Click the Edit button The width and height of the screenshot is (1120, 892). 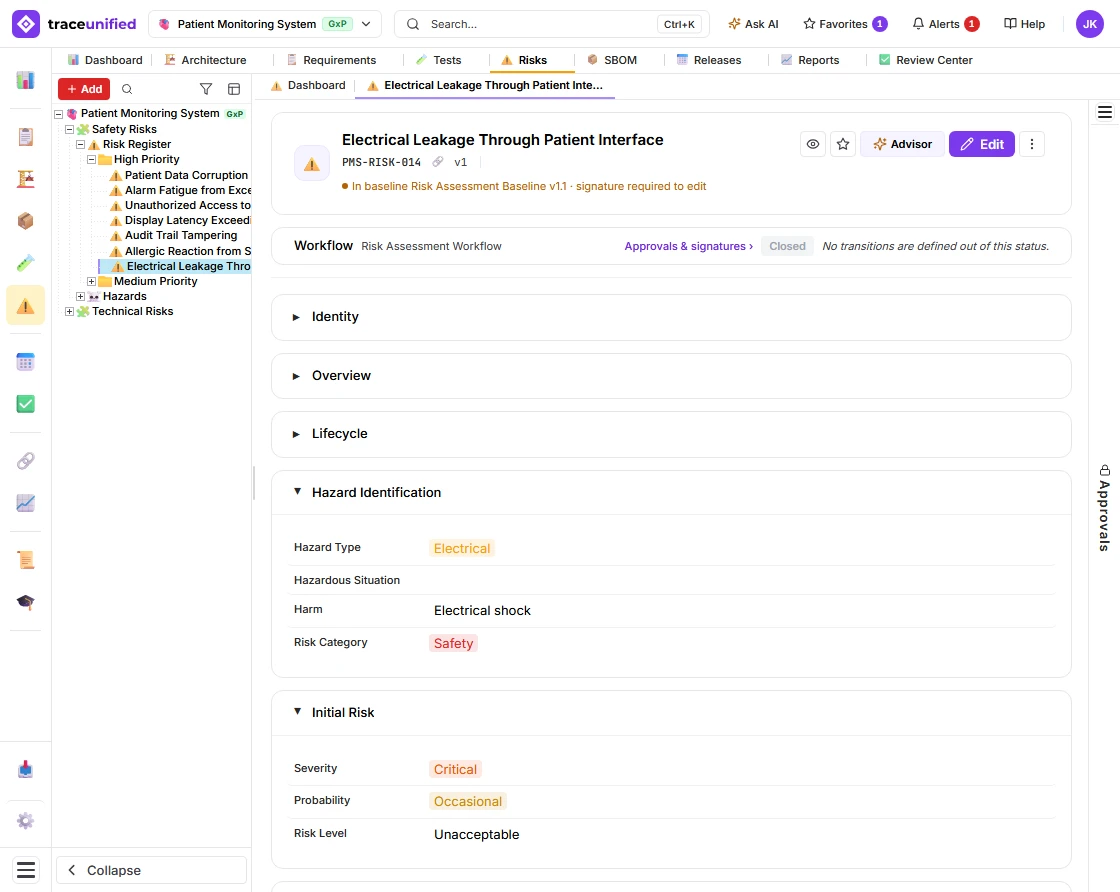coord(981,144)
